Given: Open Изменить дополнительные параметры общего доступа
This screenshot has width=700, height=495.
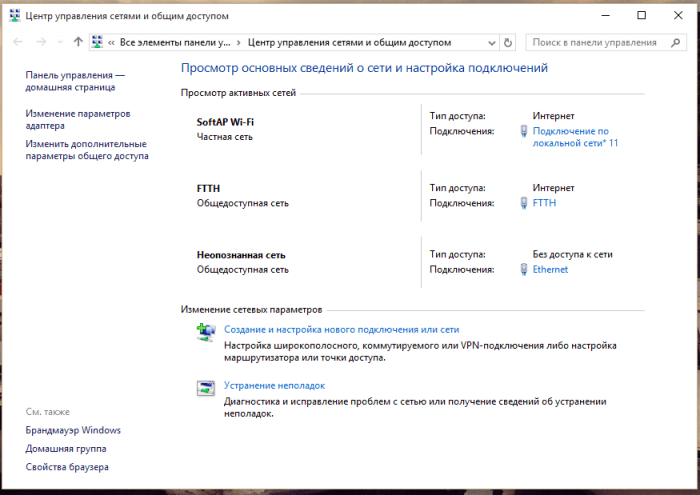Looking at the screenshot, I should (x=87, y=150).
